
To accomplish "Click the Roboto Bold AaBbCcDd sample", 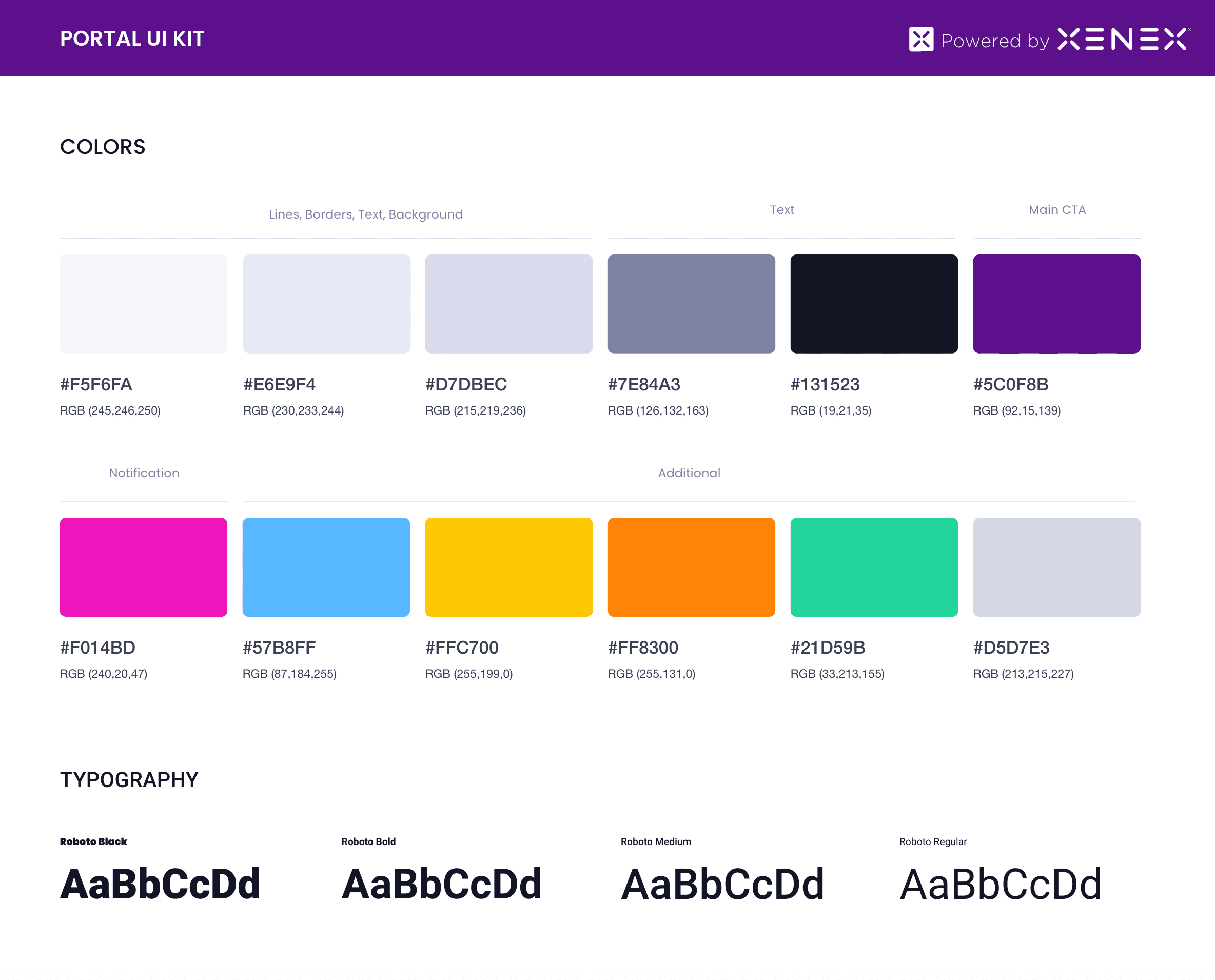I will pyautogui.click(x=441, y=884).
